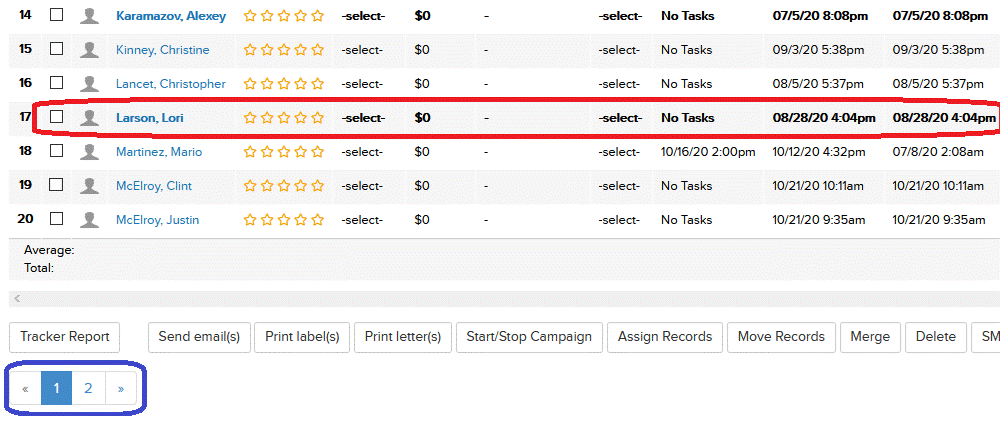Open the Tracker Report
Viewport: 1000px width, 430px height.
[x=64, y=337]
